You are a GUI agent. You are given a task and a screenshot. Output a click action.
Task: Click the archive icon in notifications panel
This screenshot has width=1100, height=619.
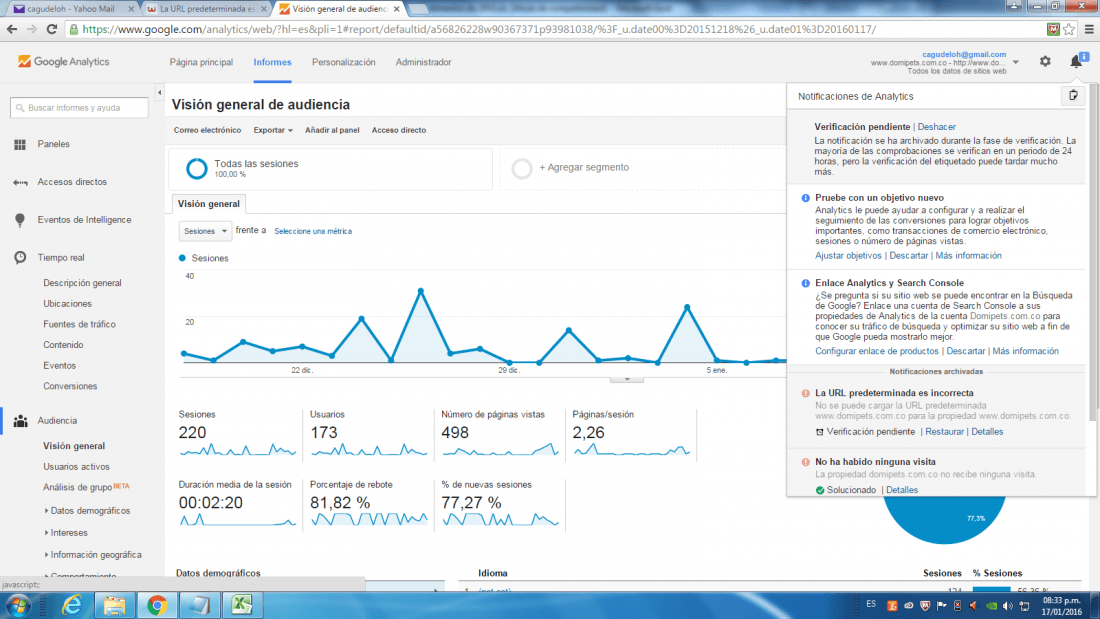click(x=1073, y=95)
